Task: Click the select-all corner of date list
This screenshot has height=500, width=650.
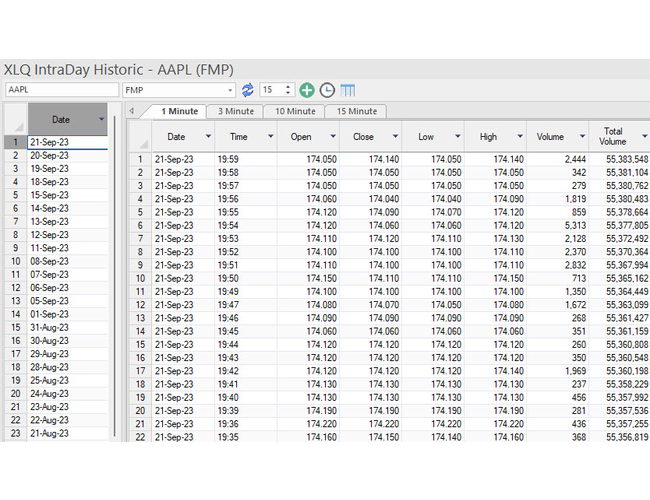Action: [16, 119]
